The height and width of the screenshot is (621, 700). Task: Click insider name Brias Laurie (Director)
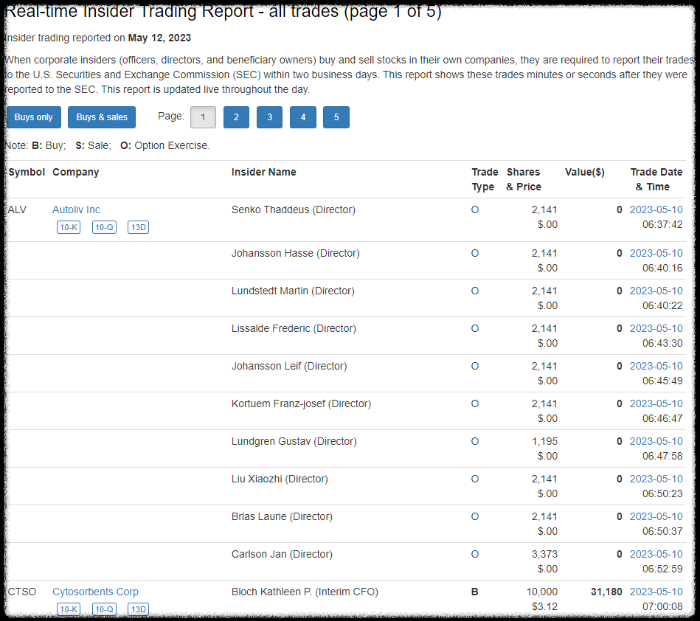[x=282, y=517]
